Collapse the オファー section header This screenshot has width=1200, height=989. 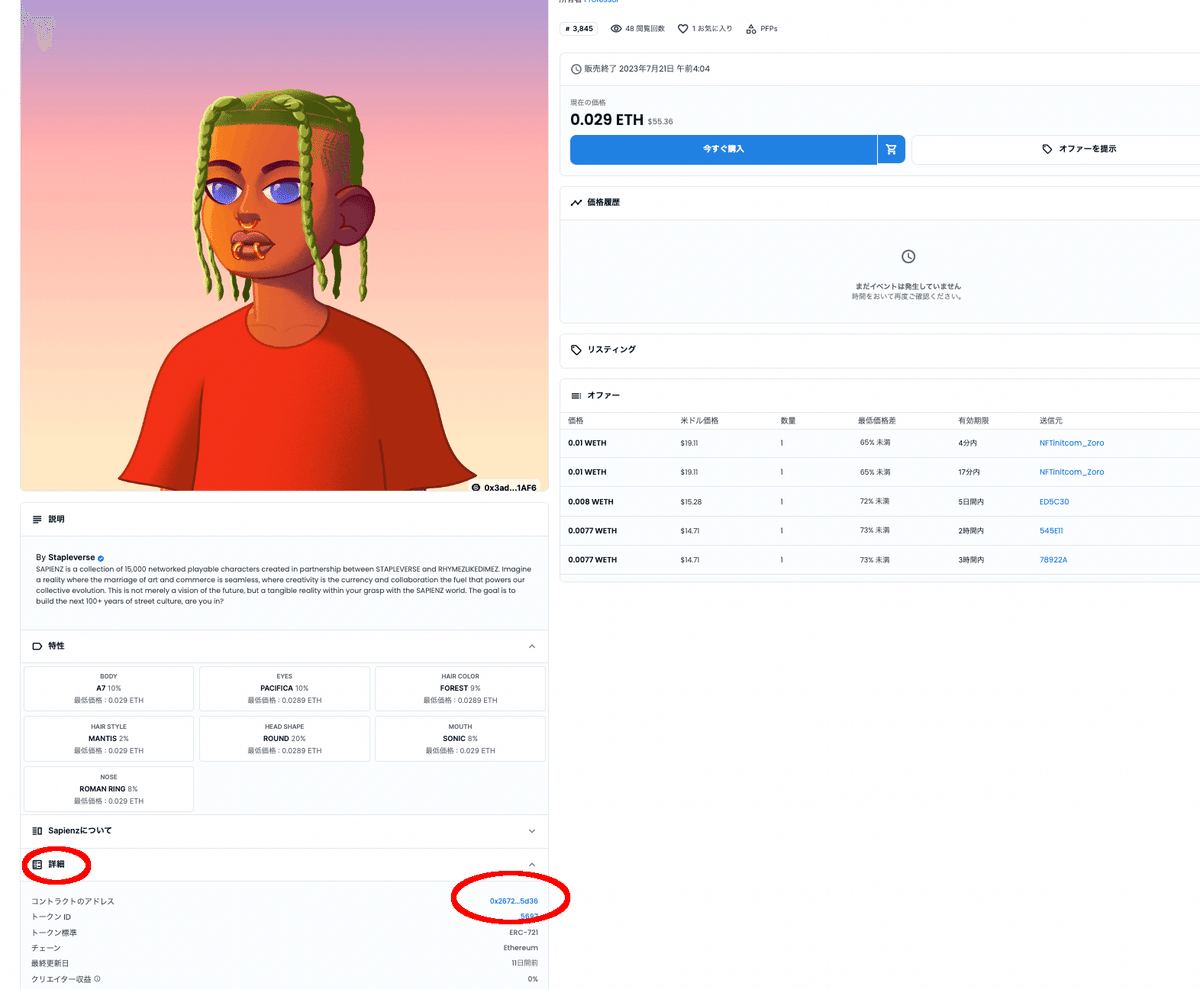tap(880, 396)
